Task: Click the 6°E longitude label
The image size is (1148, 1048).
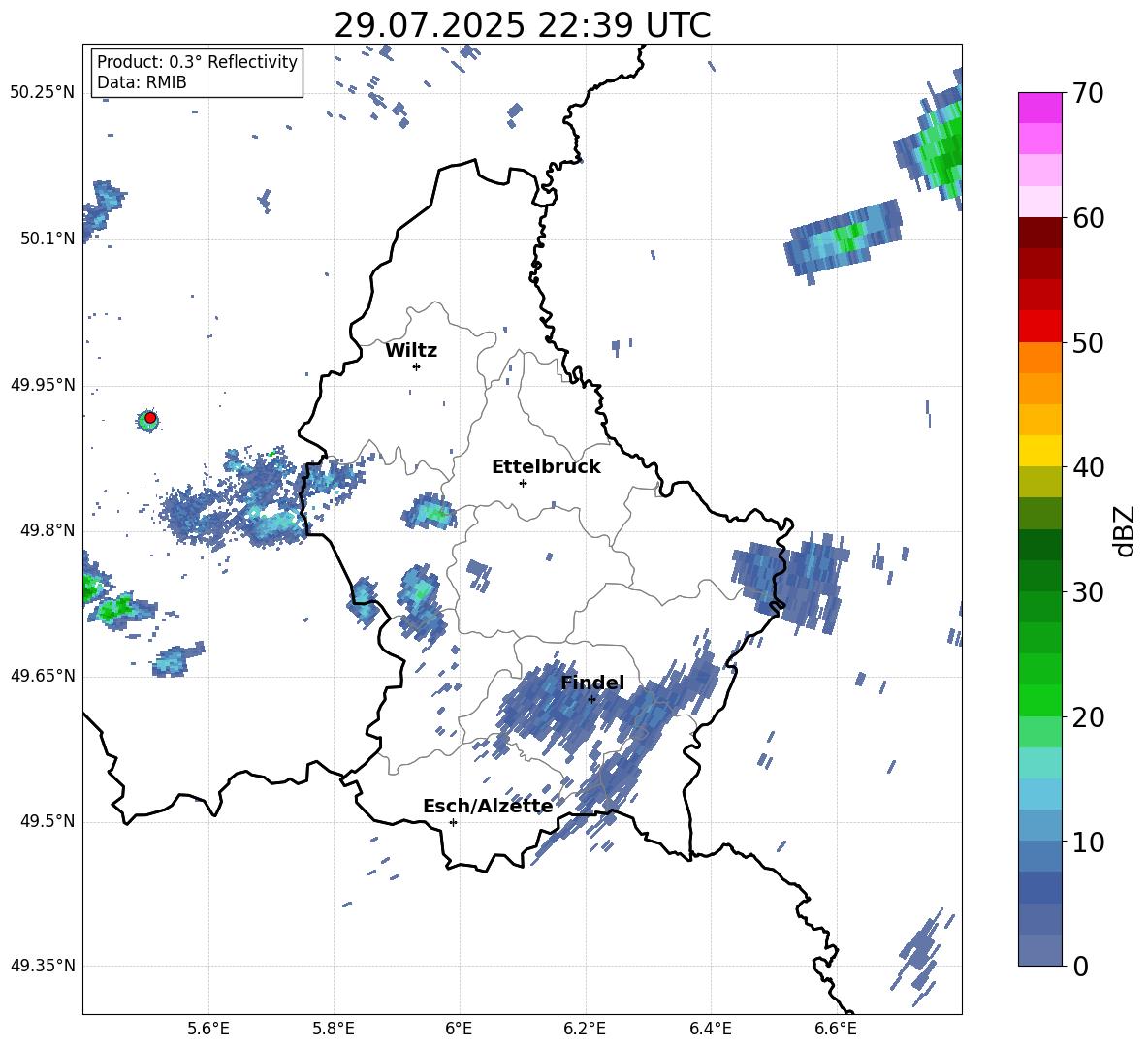Action: click(x=459, y=1029)
